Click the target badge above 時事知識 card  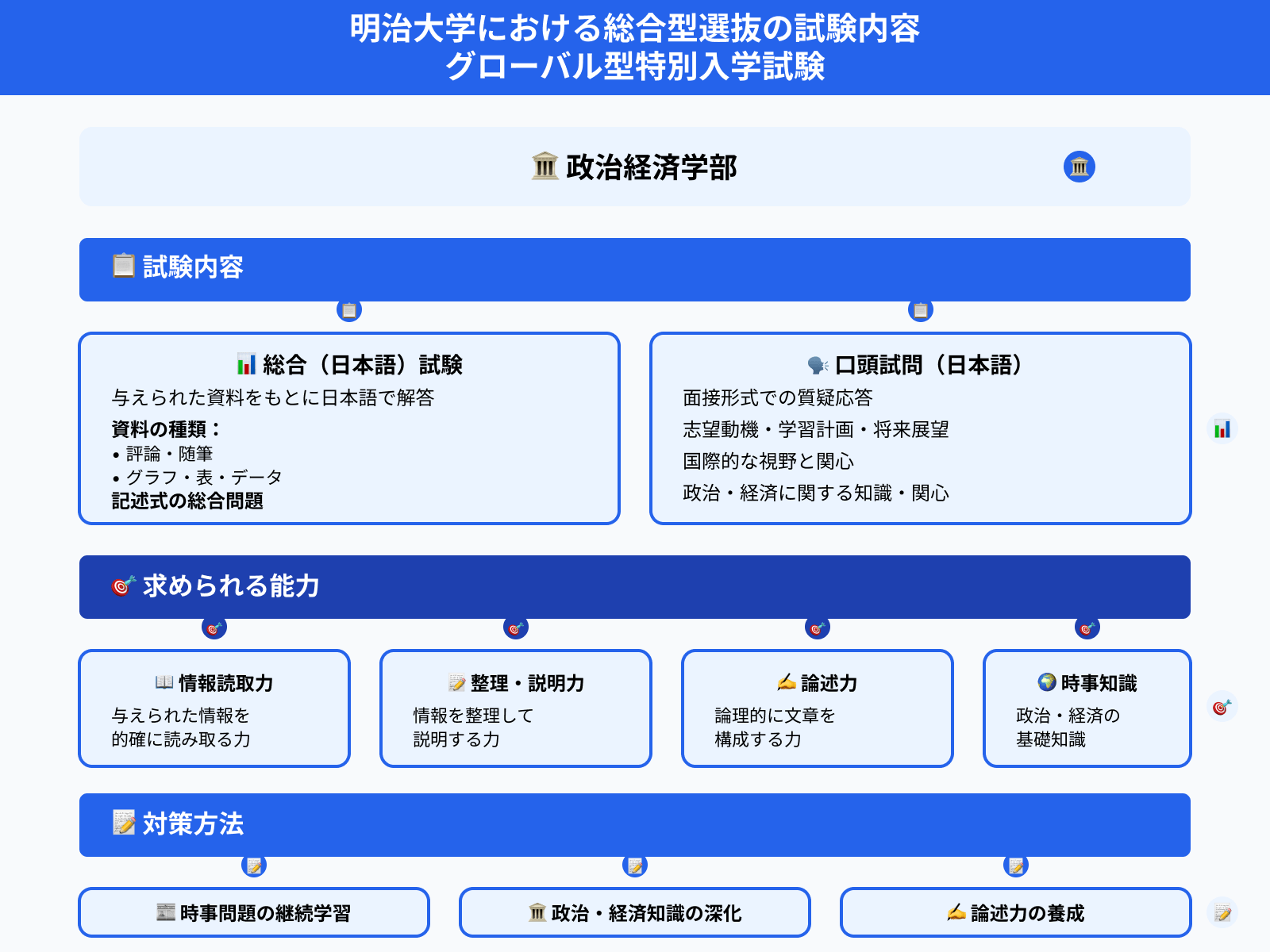pos(1087,628)
